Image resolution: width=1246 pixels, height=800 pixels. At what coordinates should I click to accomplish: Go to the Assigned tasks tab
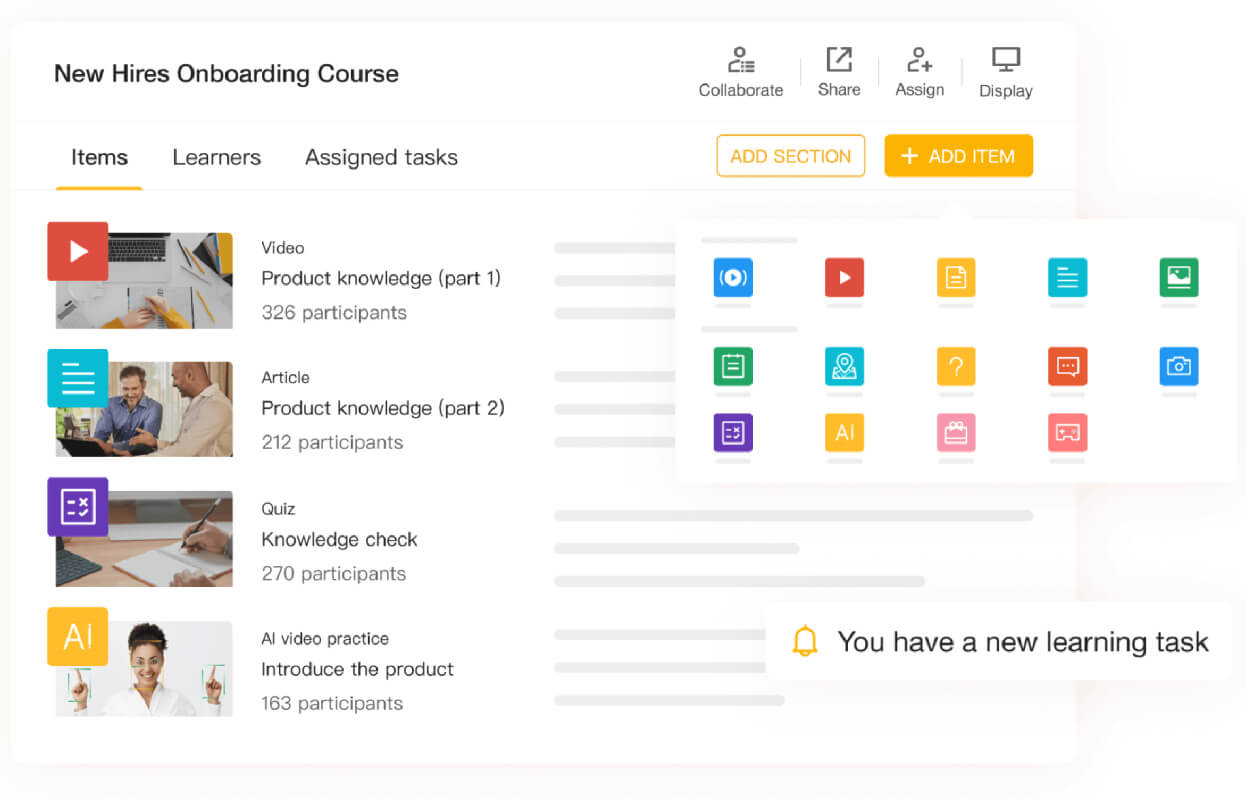pyautogui.click(x=381, y=157)
